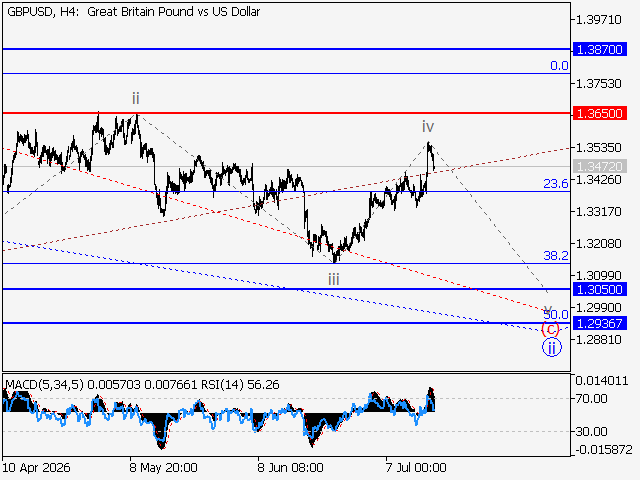The width and height of the screenshot is (640, 480).
Task: Select the 50.0 Fibonacci level label
Action: pyautogui.click(x=556, y=315)
